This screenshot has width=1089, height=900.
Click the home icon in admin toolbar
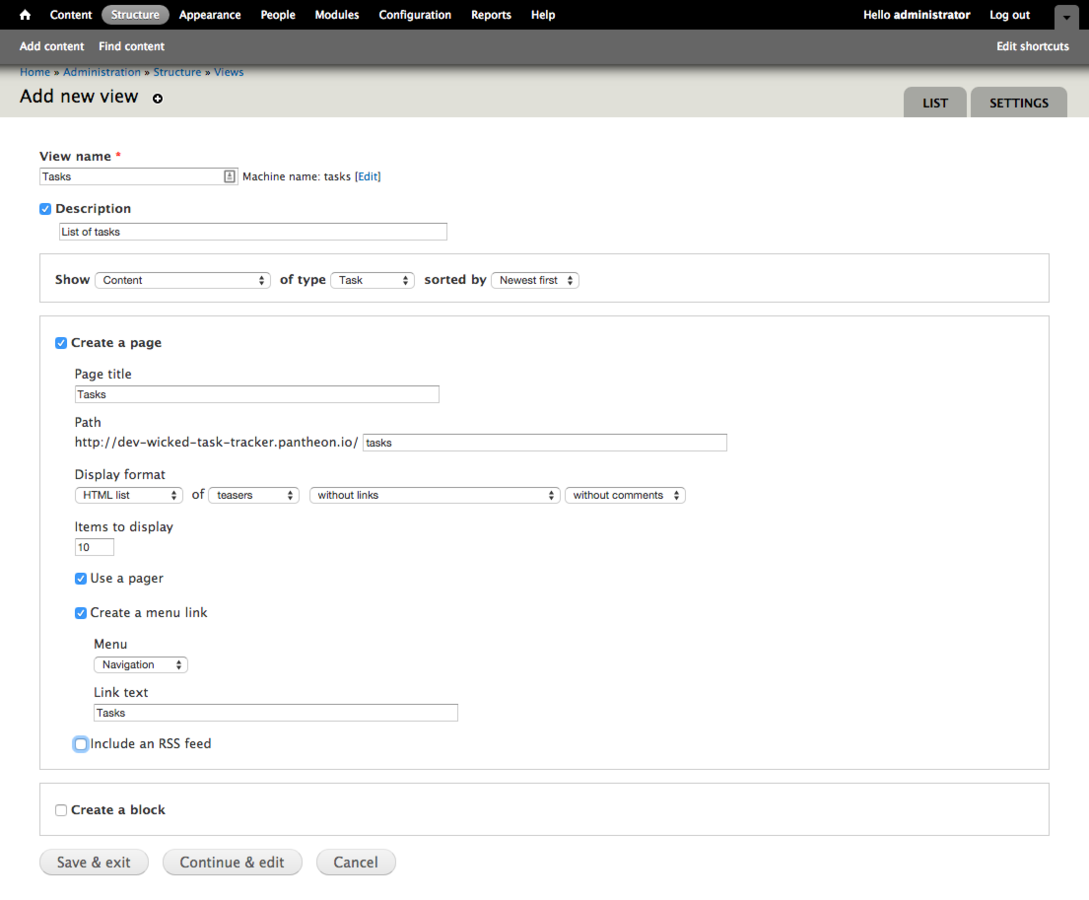point(25,15)
